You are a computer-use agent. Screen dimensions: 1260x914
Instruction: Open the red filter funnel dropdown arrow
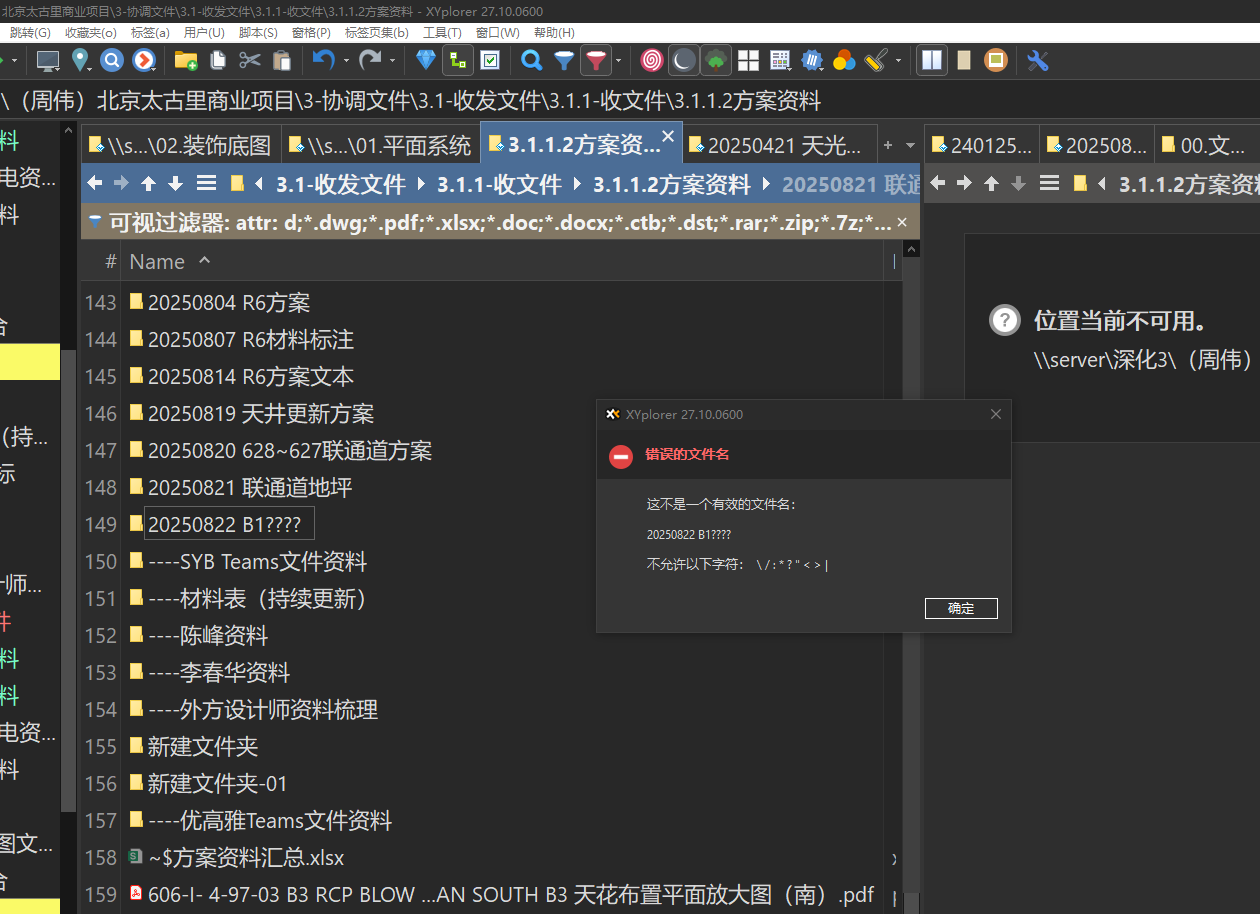pyautogui.click(x=618, y=61)
